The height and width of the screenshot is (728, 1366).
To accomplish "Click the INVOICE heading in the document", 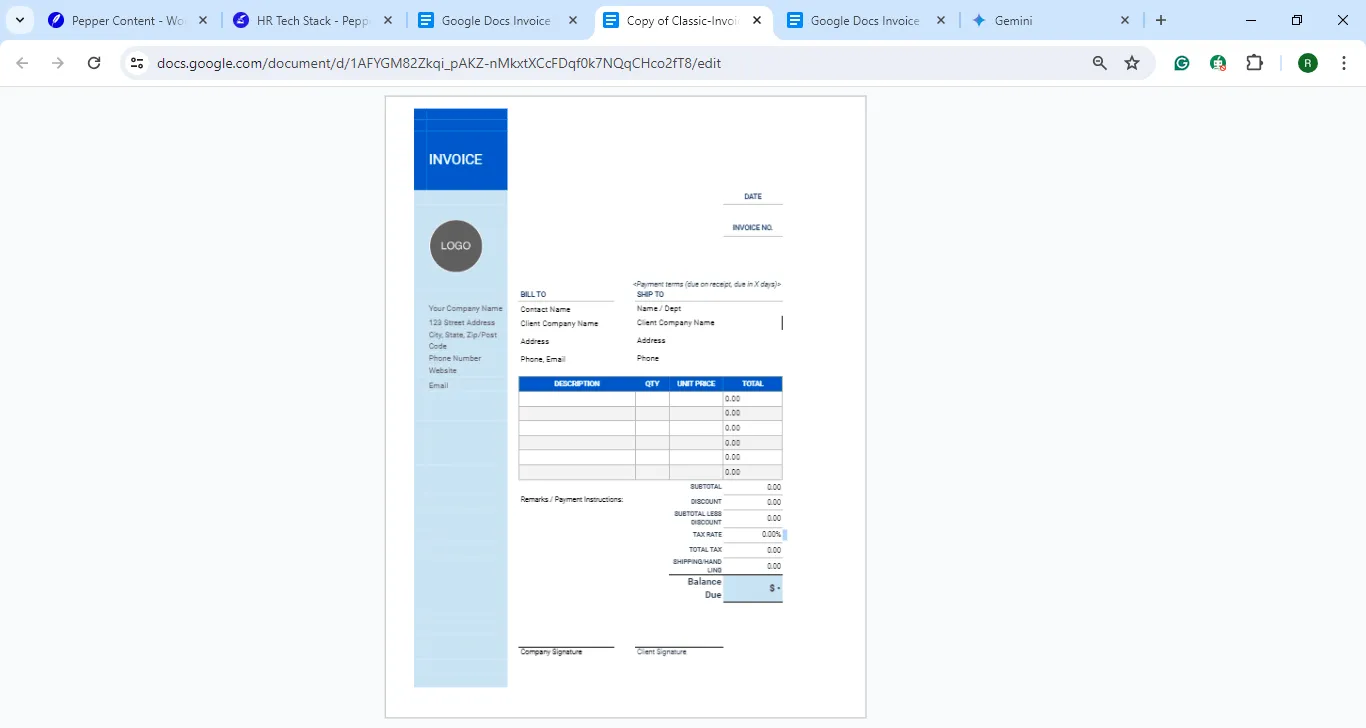I will (455, 159).
